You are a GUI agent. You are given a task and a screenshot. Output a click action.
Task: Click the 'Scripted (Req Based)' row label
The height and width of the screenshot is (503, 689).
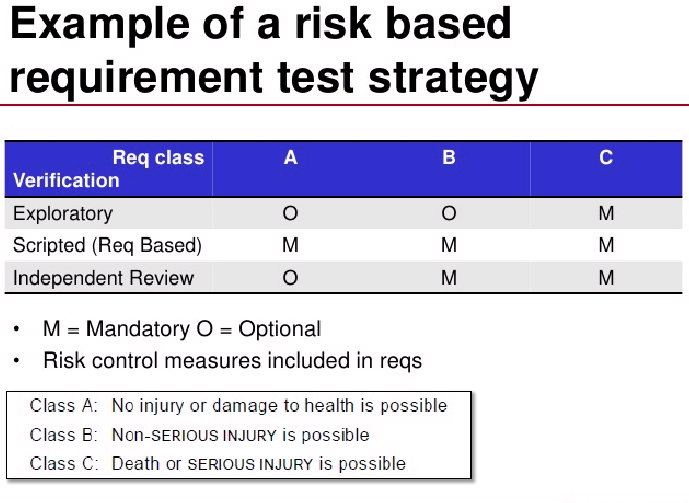[x=107, y=246]
